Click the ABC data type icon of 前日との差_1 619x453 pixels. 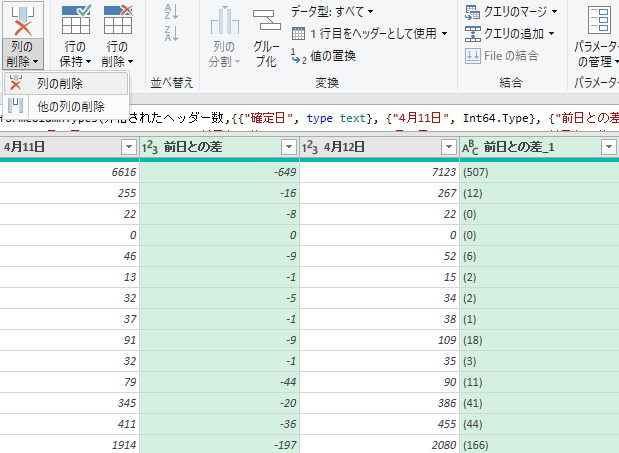coord(471,147)
